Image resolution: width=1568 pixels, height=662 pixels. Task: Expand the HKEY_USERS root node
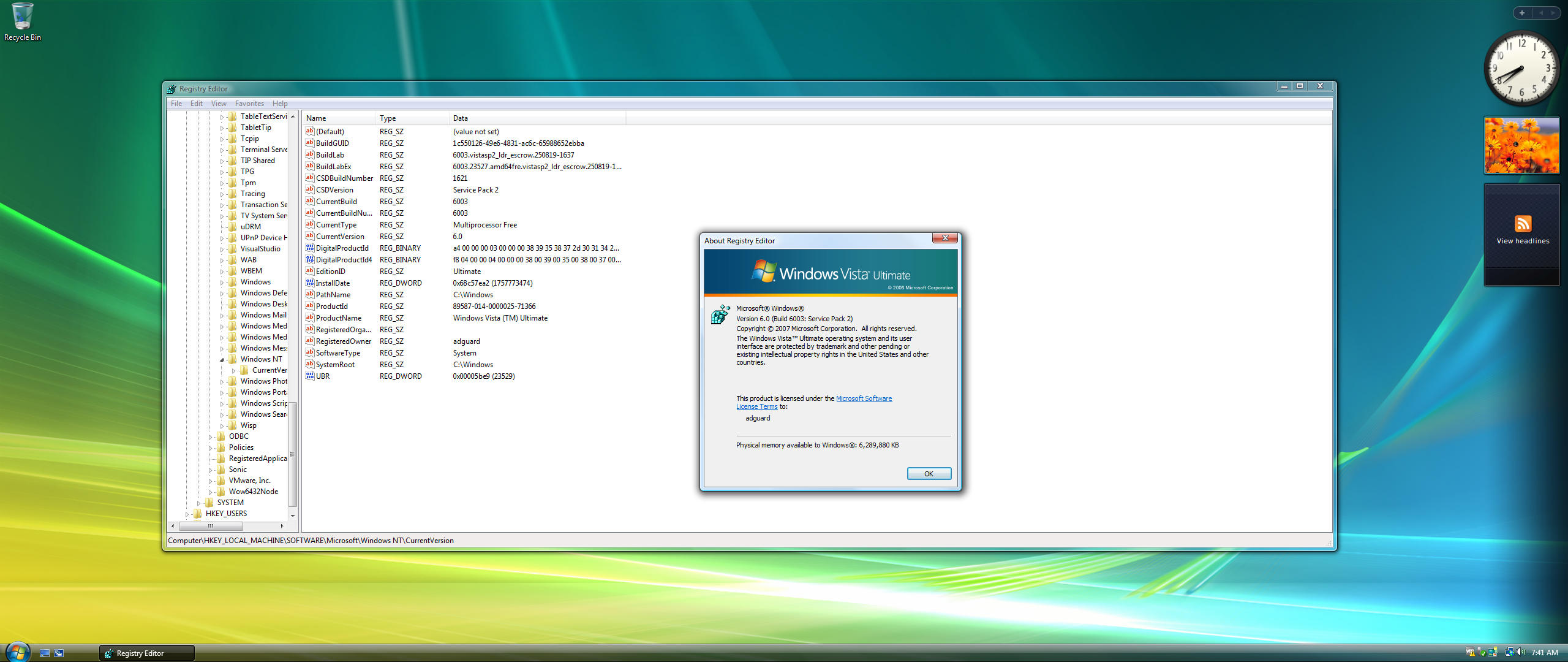187,514
